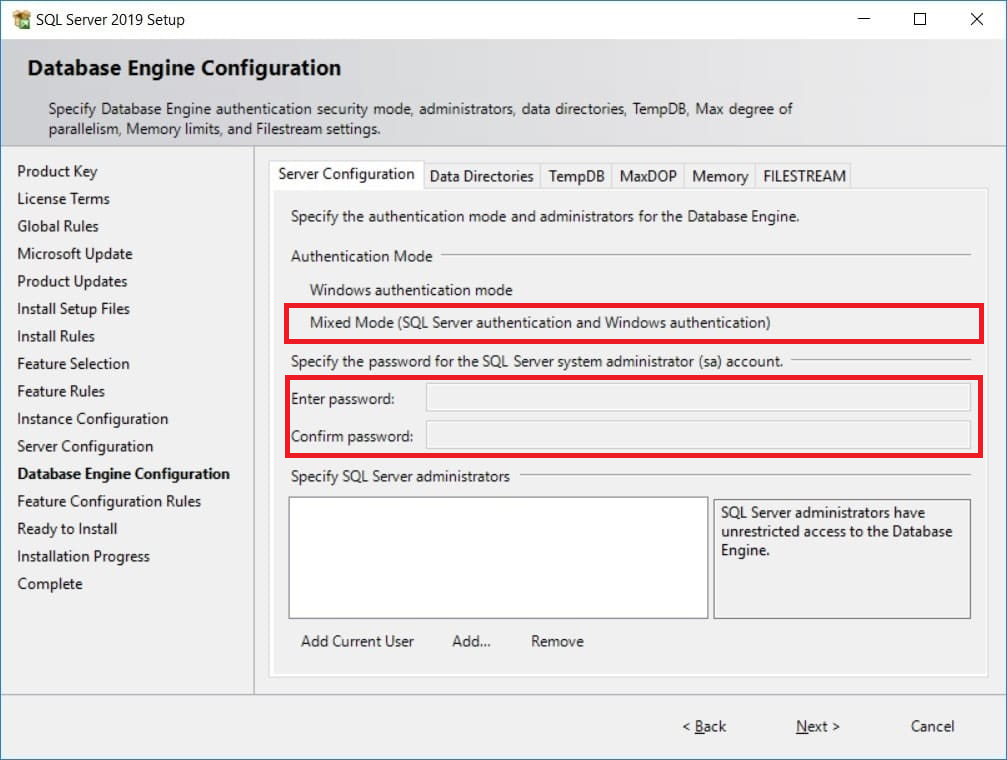This screenshot has height=760, width=1007.
Task: Switch to the MaxDOP tab
Action: [x=648, y=176]
